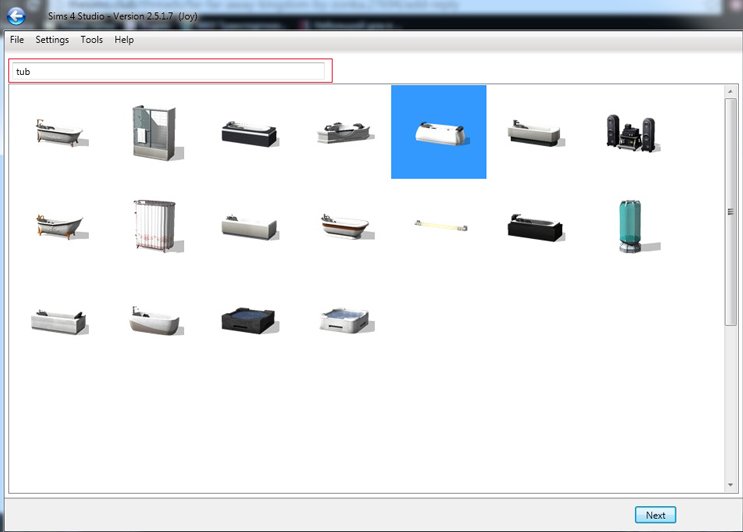The image size is (743, 532).
Task: Pick the shower curtain tub thumbnail
Action: coord(152,227)
